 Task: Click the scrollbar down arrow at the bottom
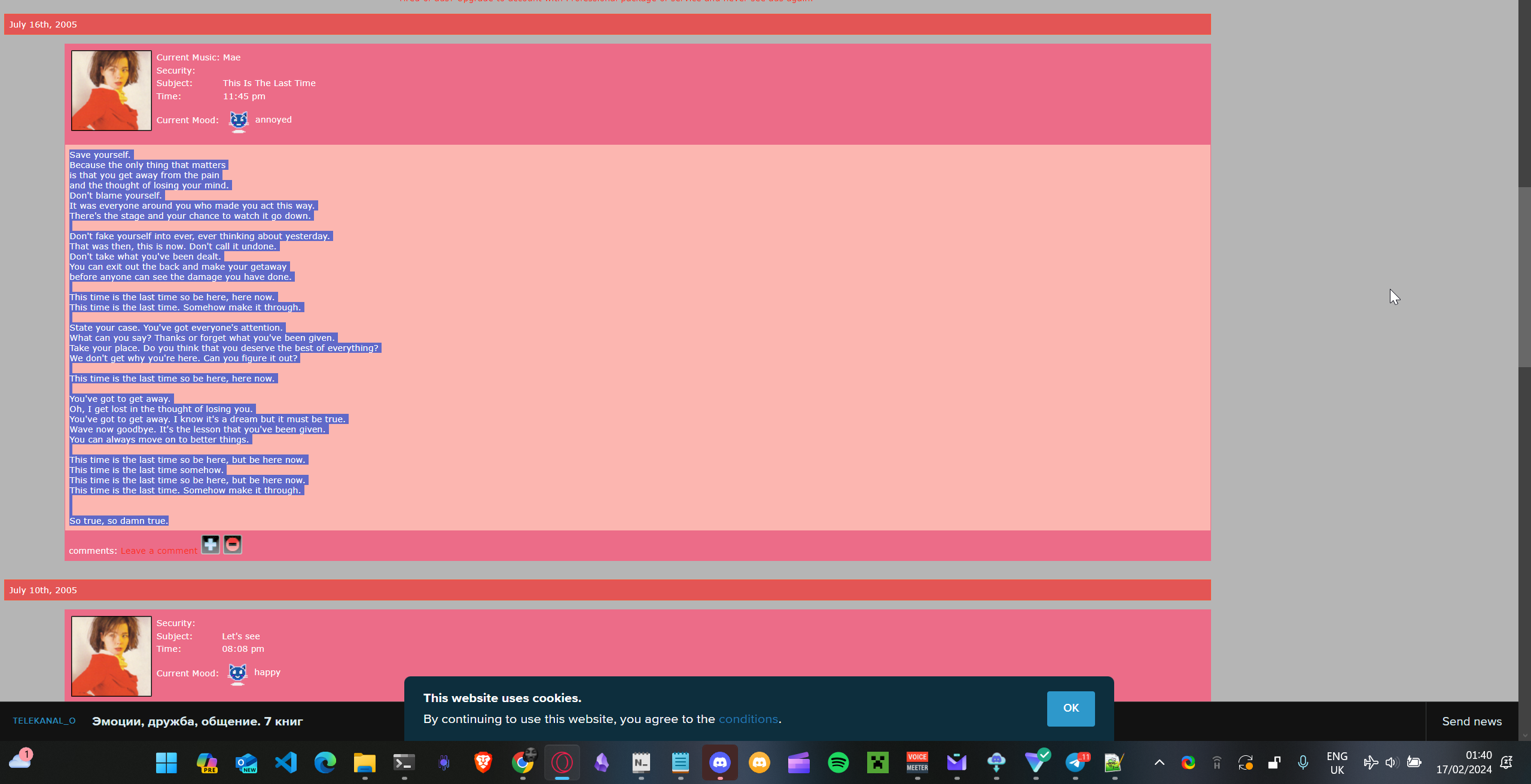coord(1524,736)
